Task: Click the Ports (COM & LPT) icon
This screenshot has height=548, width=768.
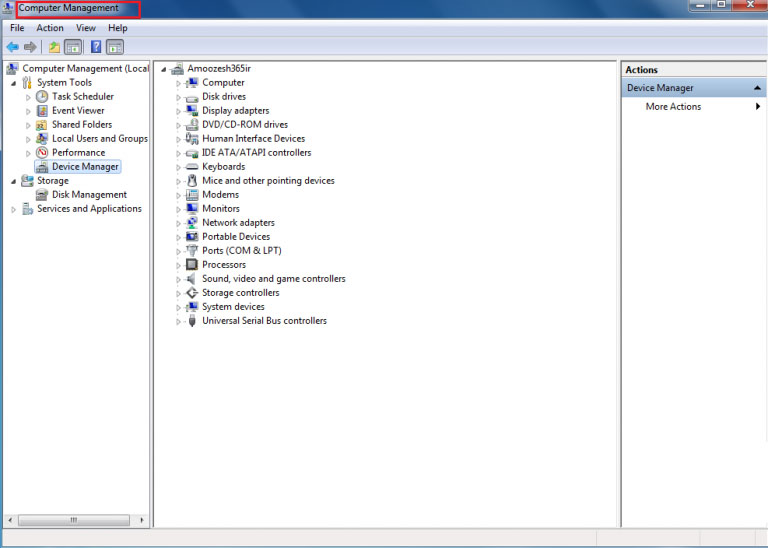Action: [x=192, y=251]
